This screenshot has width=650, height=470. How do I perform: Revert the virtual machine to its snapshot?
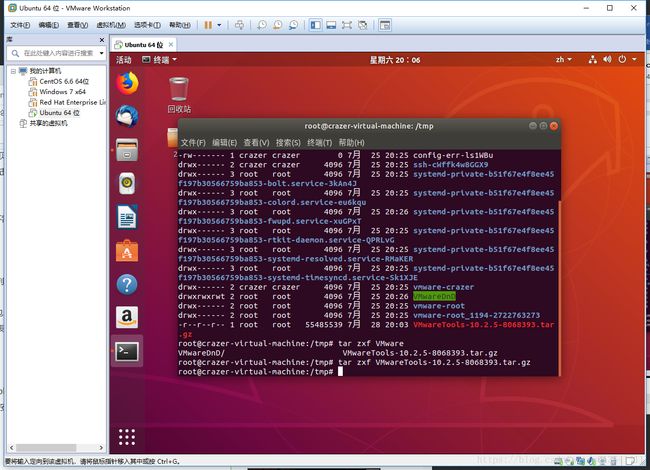tap(277, 25)
